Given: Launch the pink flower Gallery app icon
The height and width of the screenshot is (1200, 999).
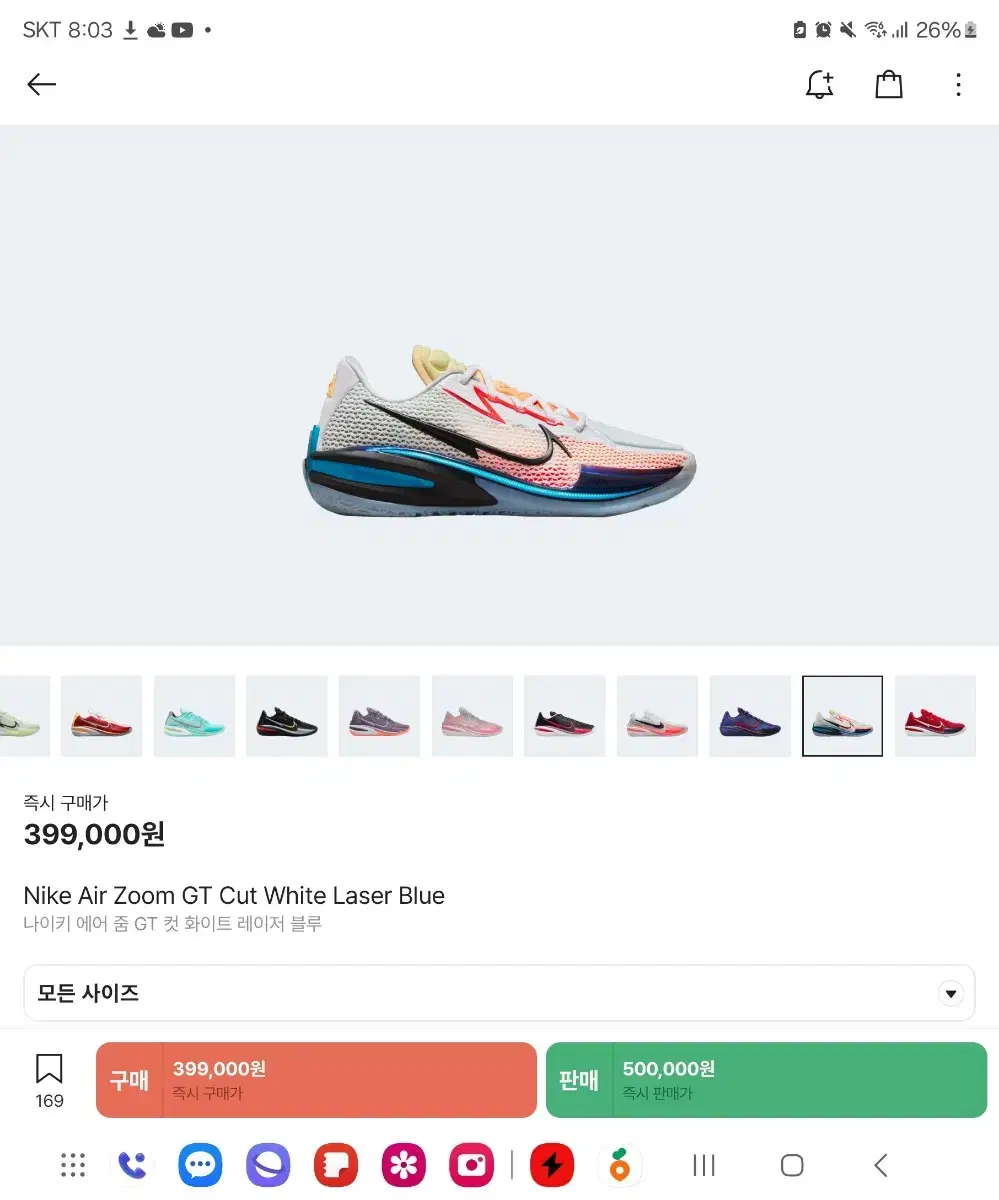Looking at the screenshot, I should (x=404, y=1165).
